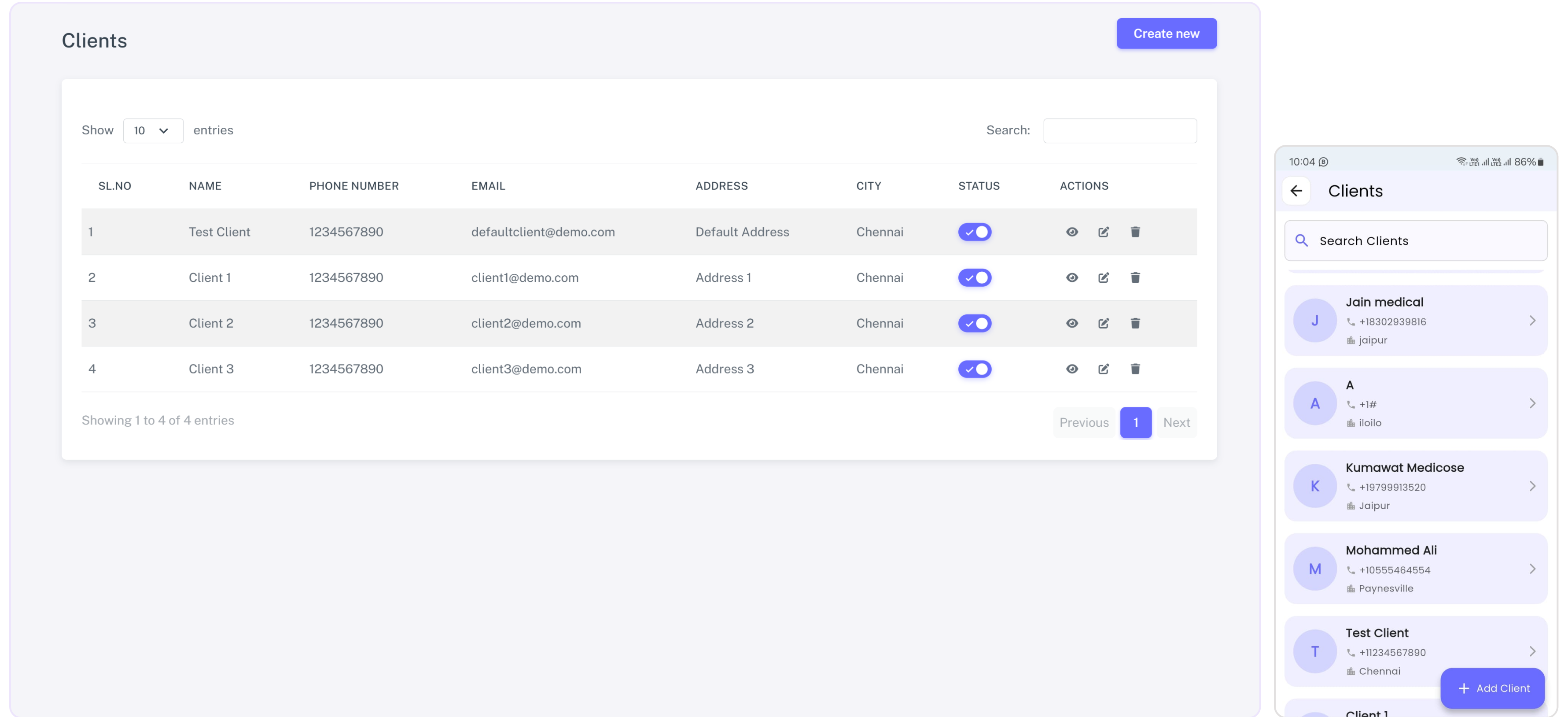Sort table by STATUS column

tap(979, 186)
